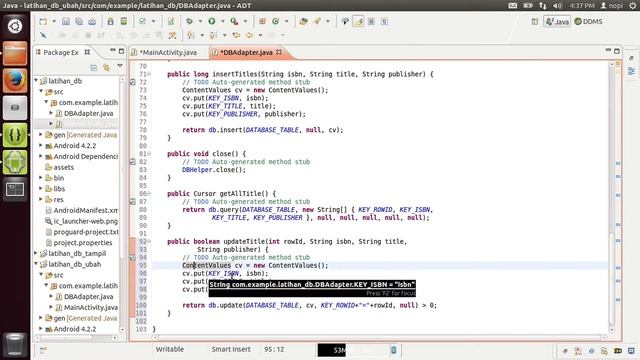
Task: Click the Open Type toolbar icon
Action: tap(303, 21)
